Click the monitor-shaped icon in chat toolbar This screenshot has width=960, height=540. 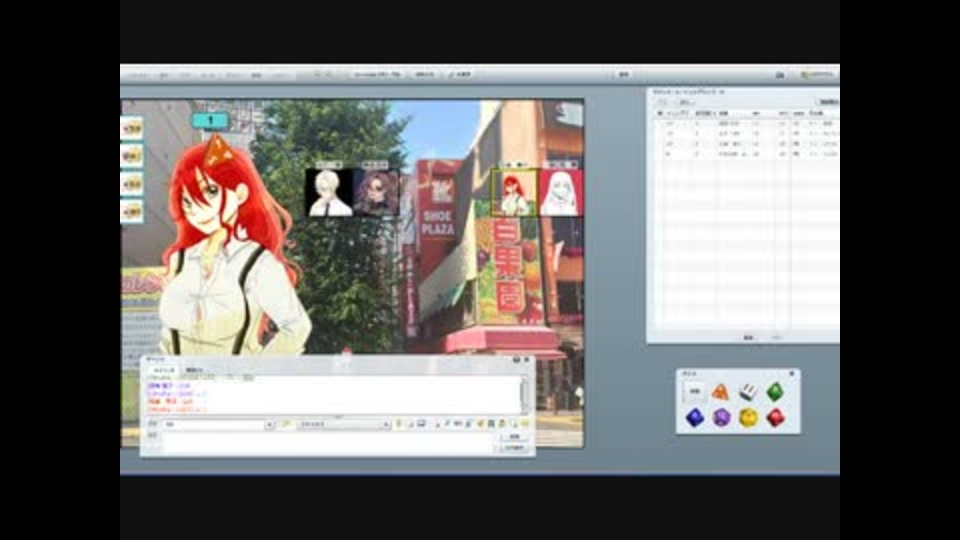tap(421, 424)
